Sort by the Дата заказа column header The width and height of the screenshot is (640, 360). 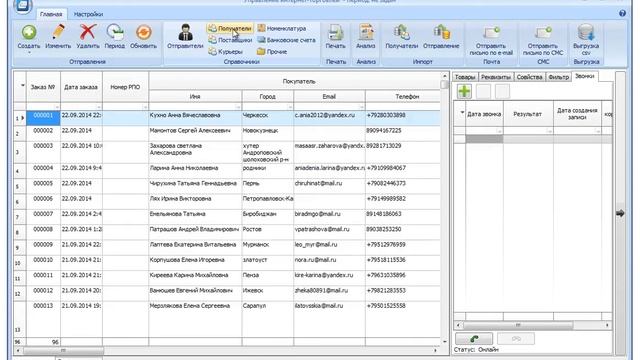pyautogui.click(x=81, y=87)
